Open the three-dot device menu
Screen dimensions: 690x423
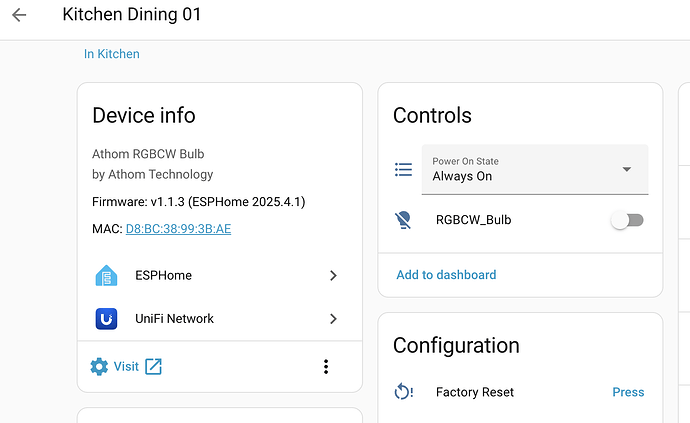coord(326,367)
